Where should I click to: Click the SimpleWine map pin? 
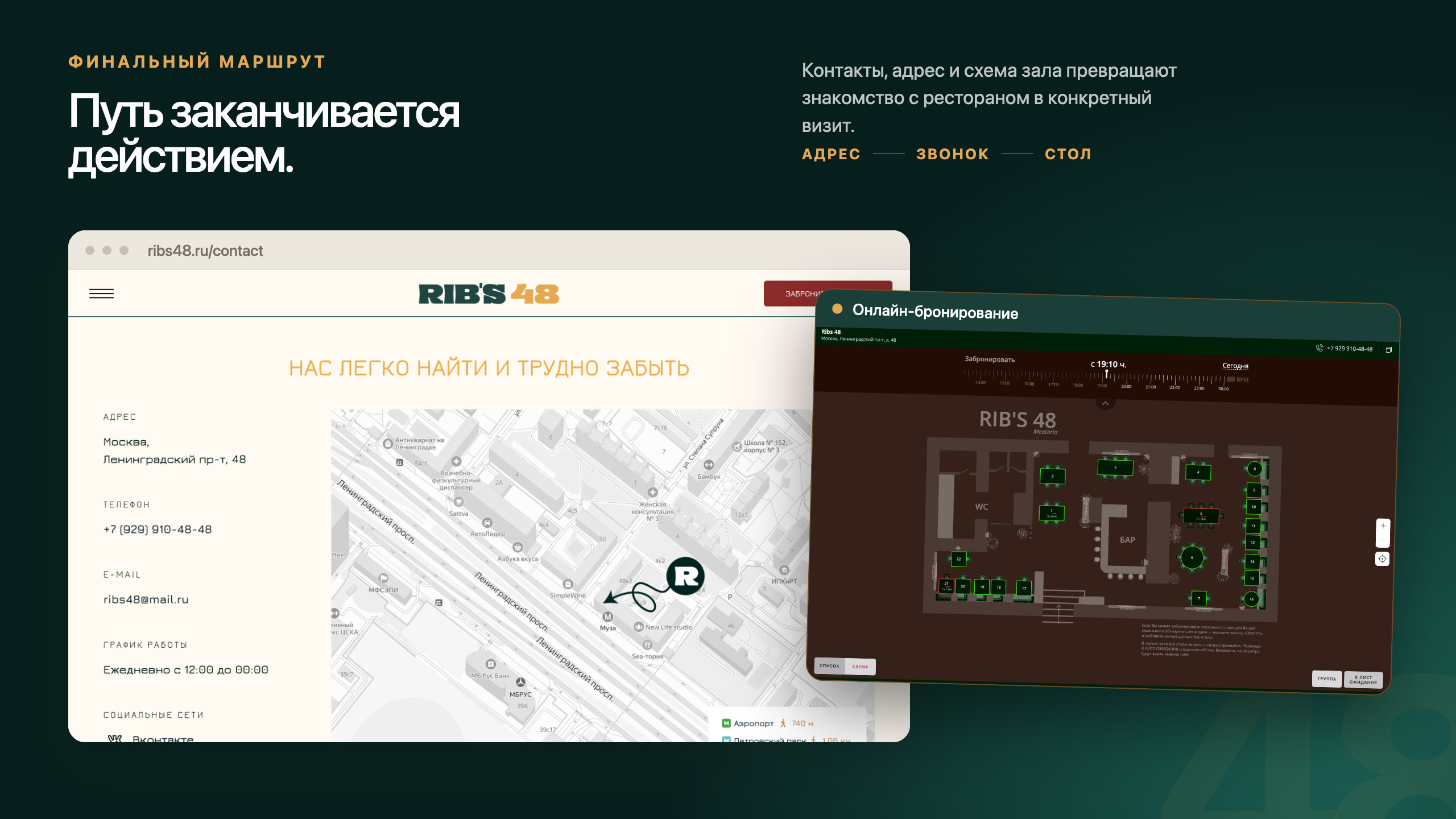pos(568,584)
